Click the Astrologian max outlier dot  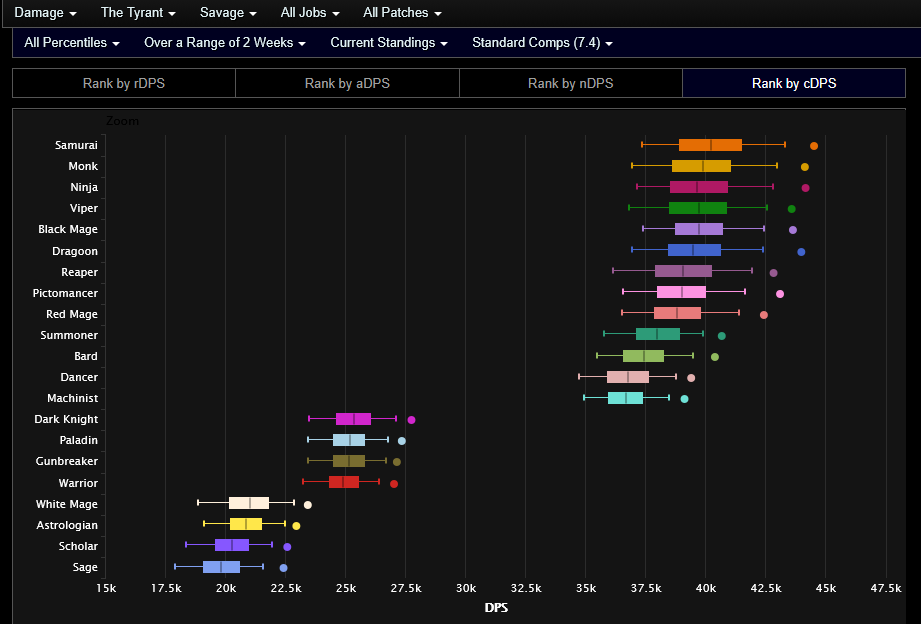click(x=296, y=526)
